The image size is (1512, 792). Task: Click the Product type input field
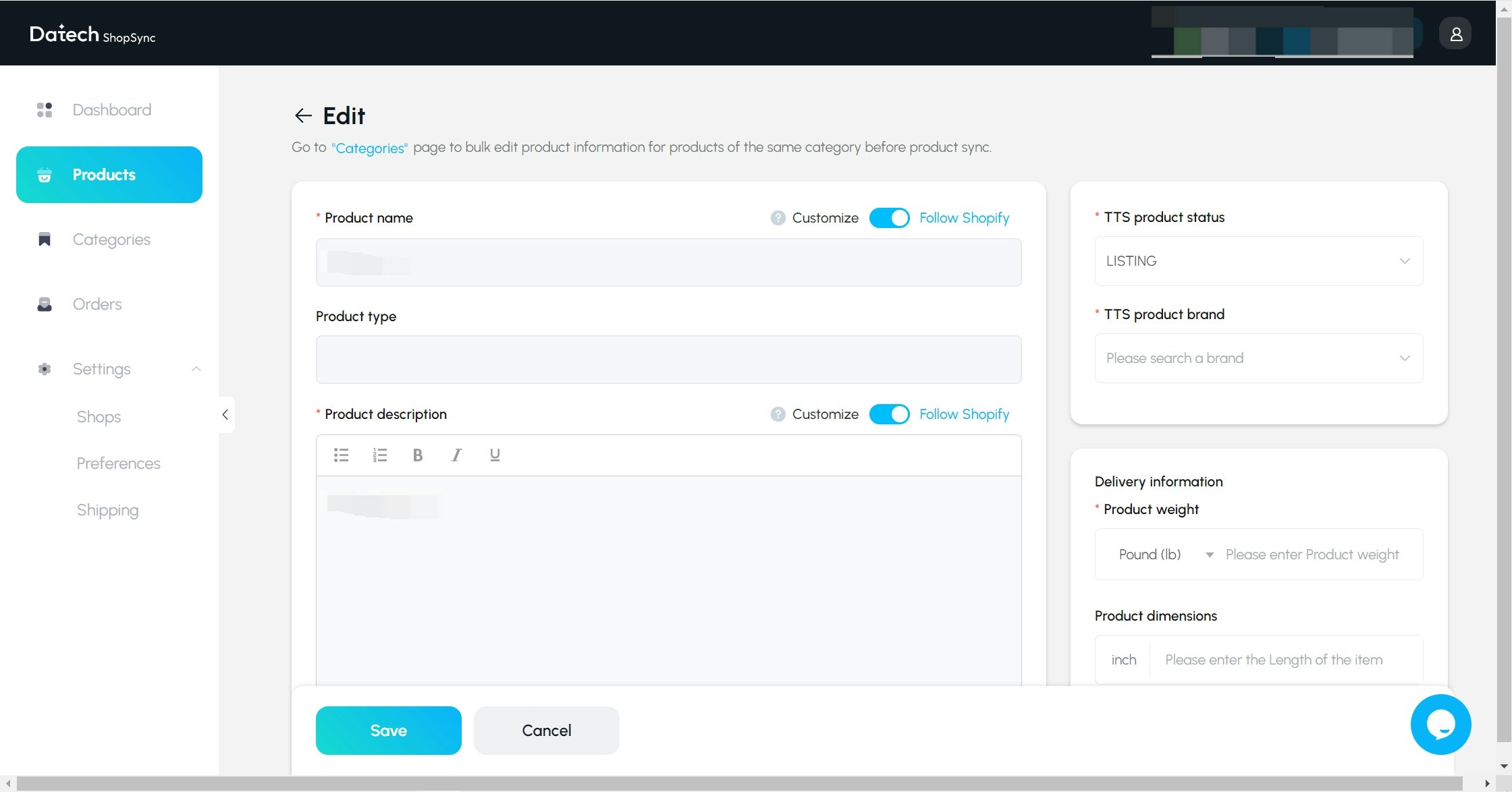pyautogui.click(x=668, y=360)
